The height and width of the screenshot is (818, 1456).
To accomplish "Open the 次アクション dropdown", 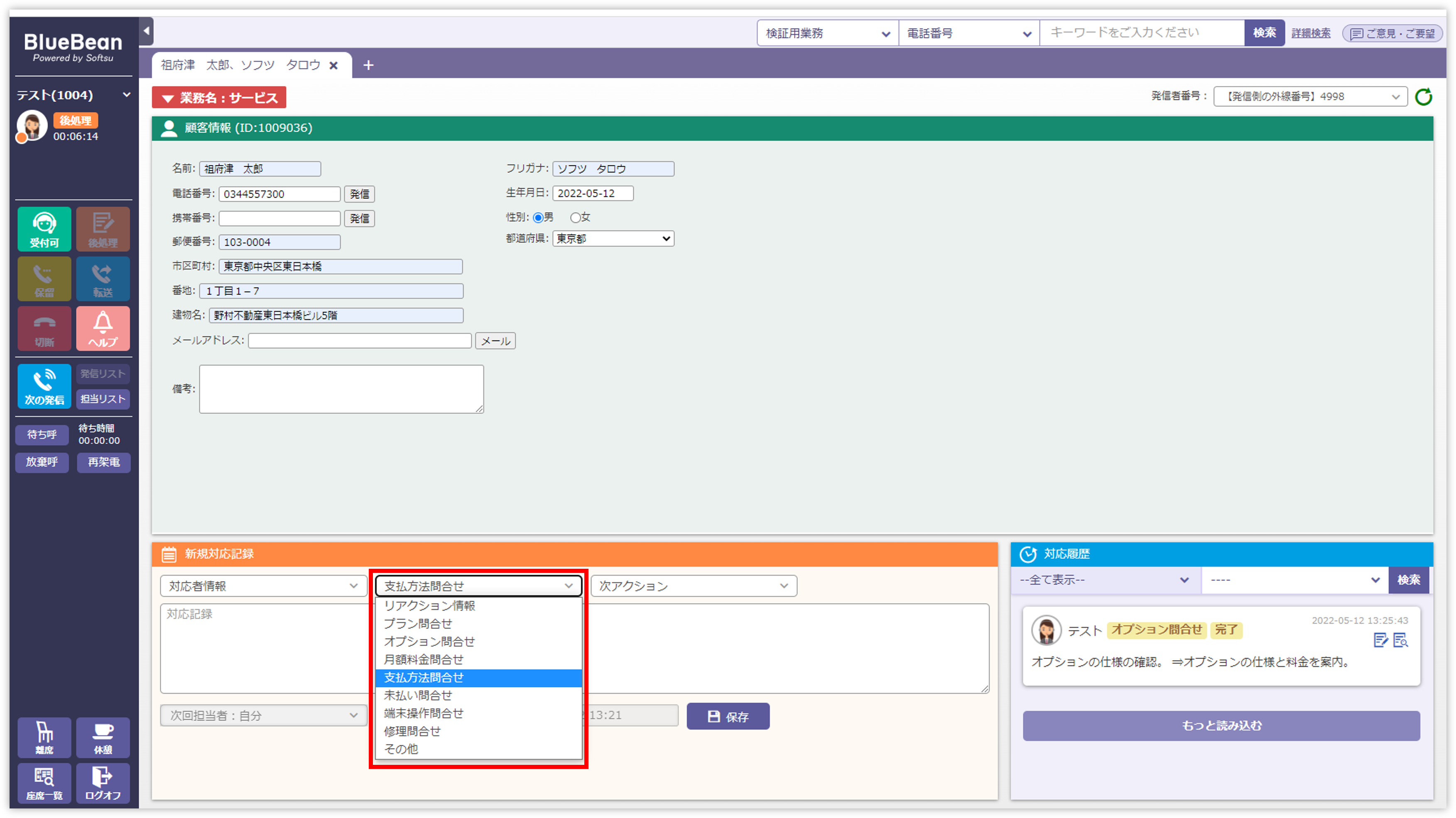I will (x=694, y=586).
